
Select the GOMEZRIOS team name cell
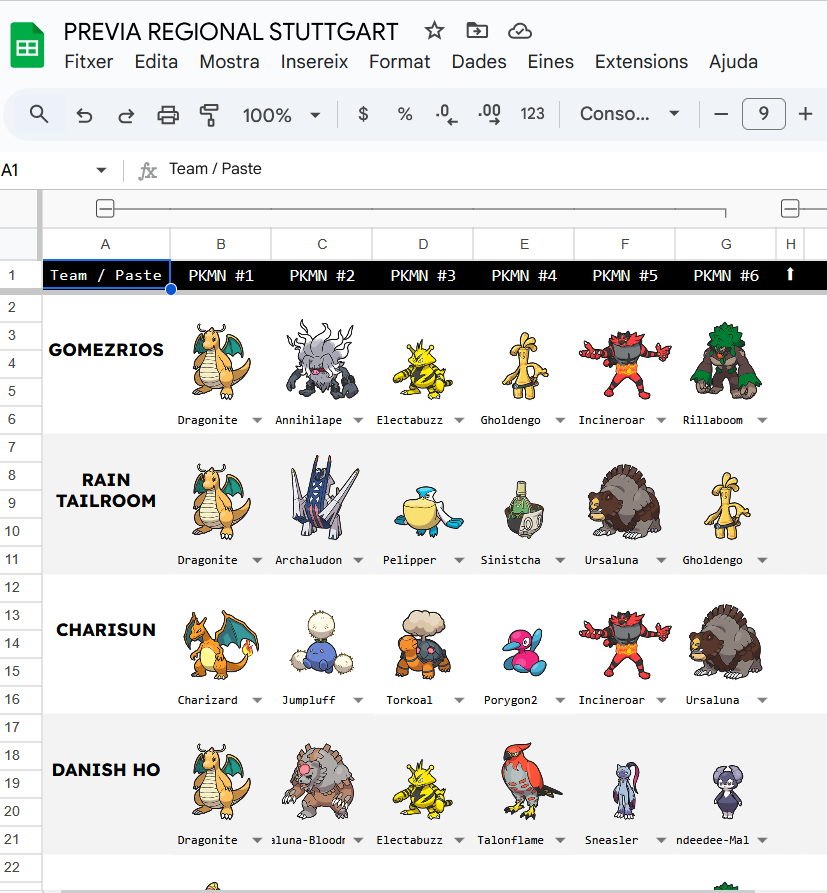coord(106,363)
